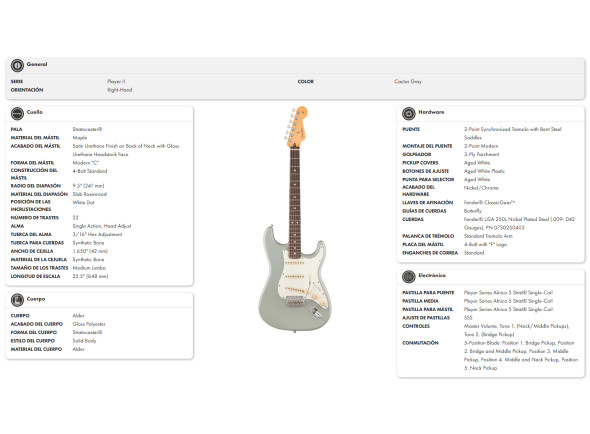Viewport: 590px width, 434px height.
Task: Click the RADIO DEL DIAPASÓN label
Action: click(x=36, y=186)
